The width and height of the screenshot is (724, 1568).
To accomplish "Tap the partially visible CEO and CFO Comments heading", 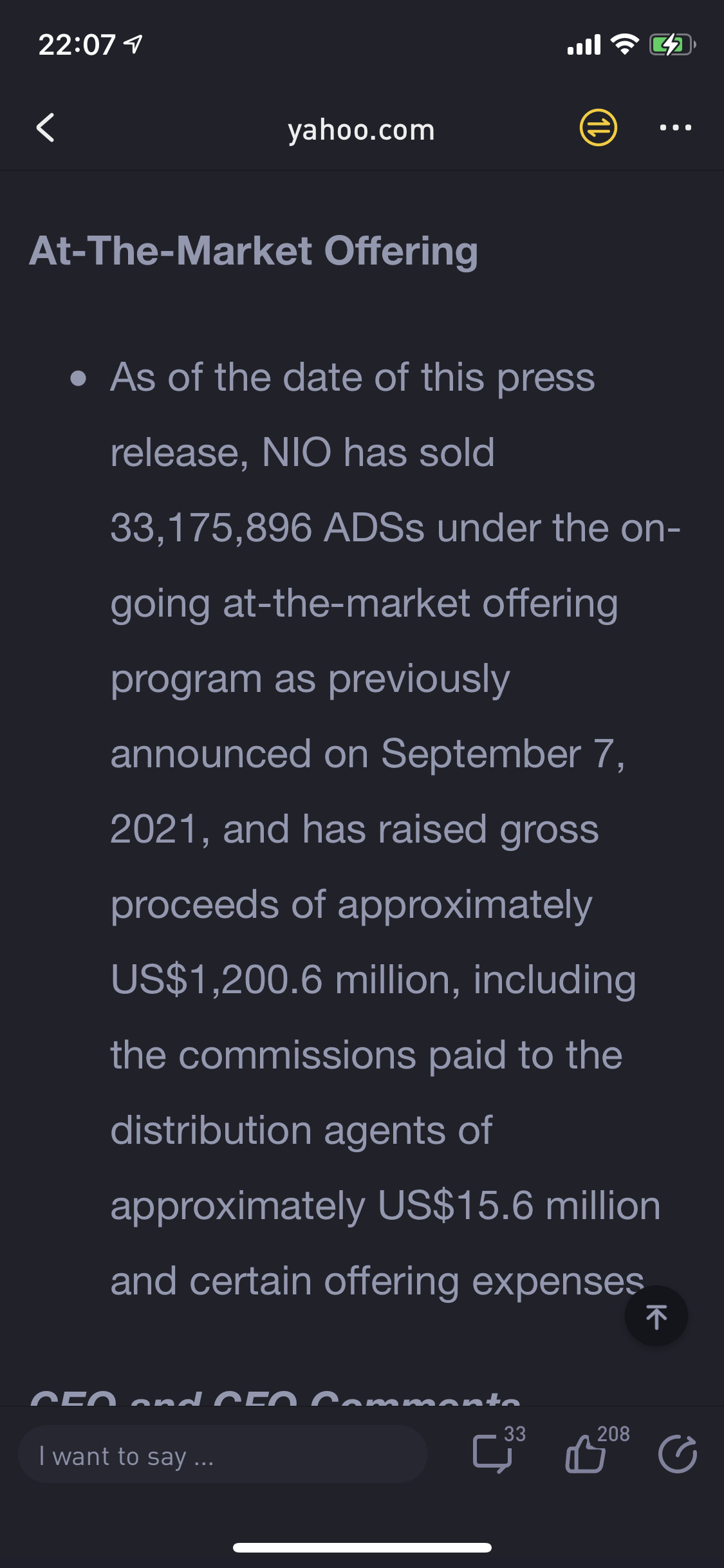I will [275, 1397].
